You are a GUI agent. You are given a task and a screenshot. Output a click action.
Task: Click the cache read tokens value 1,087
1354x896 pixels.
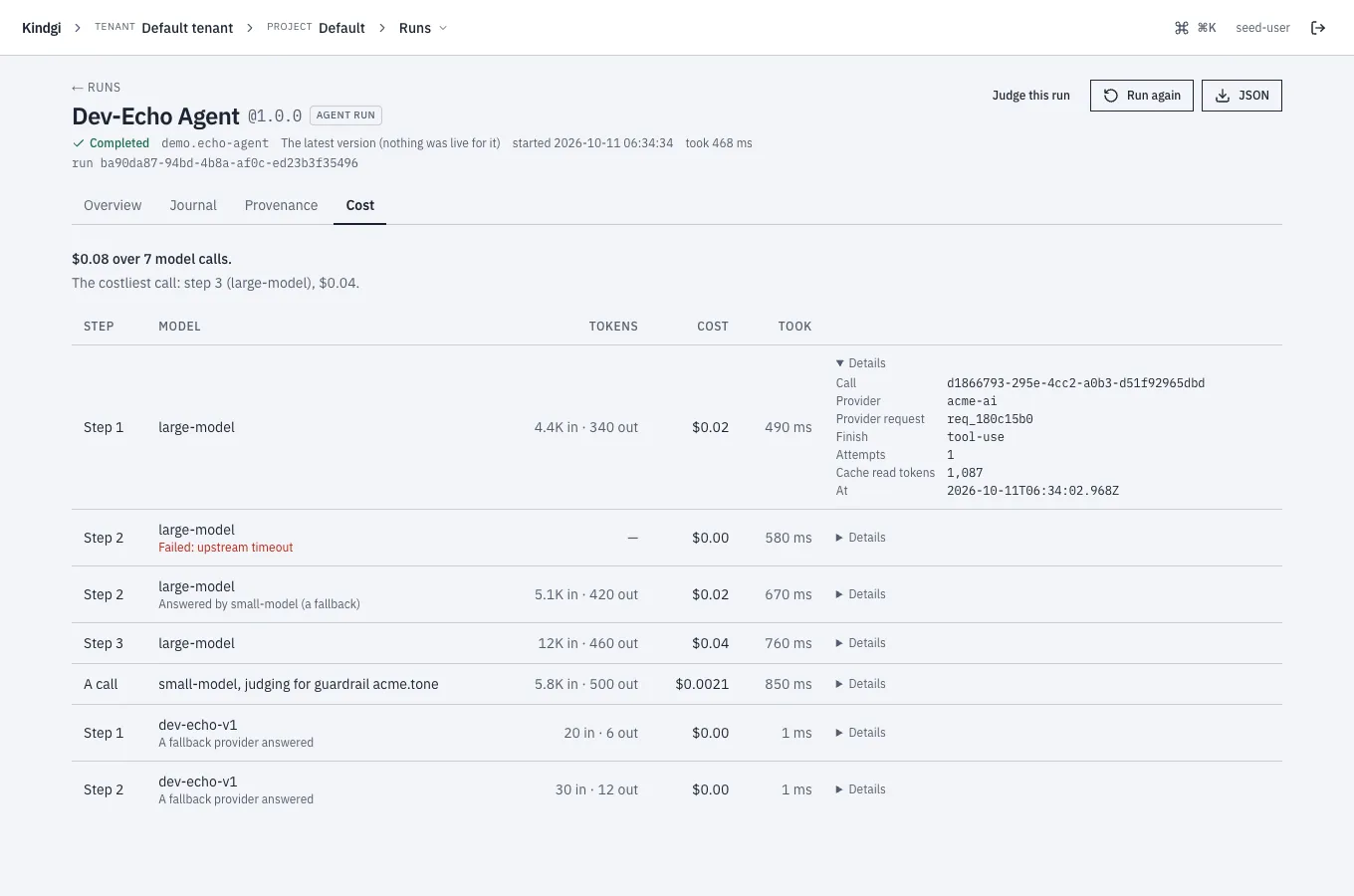point(965,473)
